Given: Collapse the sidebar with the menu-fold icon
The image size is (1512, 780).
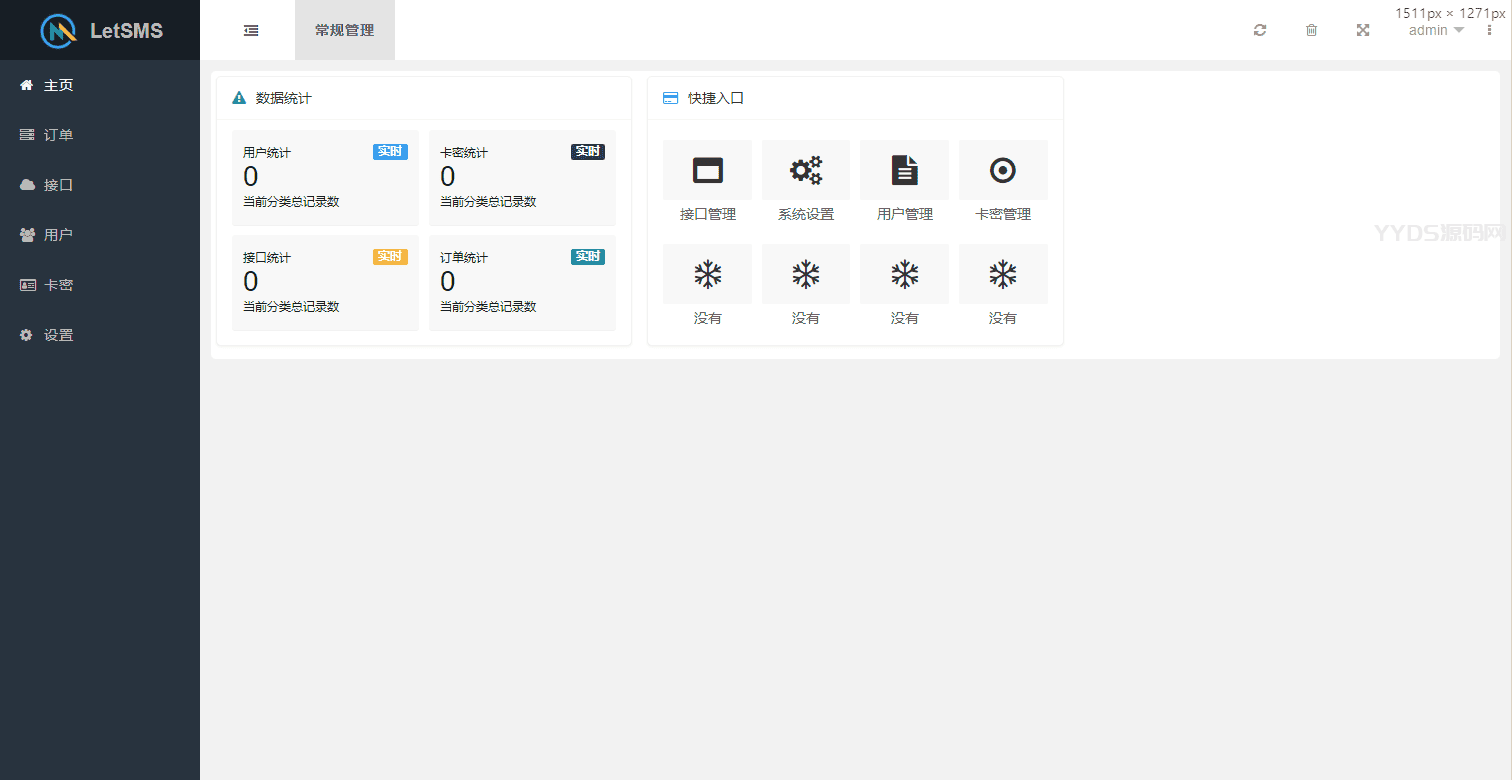Looking at the screenshot, I should [251, 30].
